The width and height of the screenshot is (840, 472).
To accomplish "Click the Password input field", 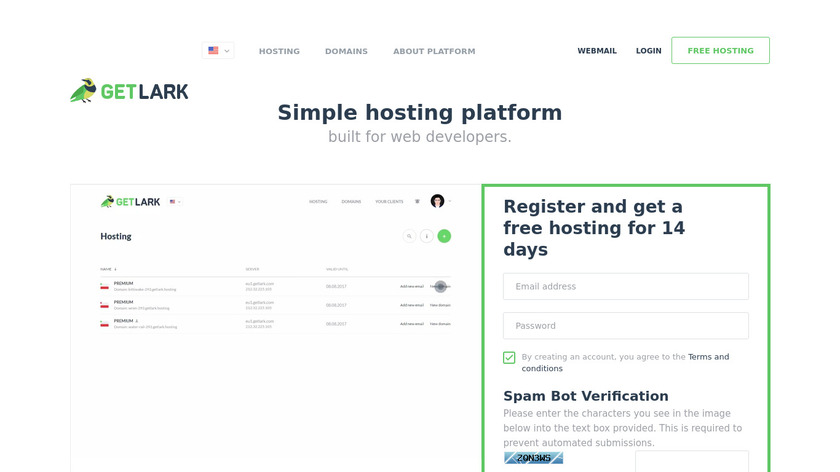I will [x=626, y=326].
